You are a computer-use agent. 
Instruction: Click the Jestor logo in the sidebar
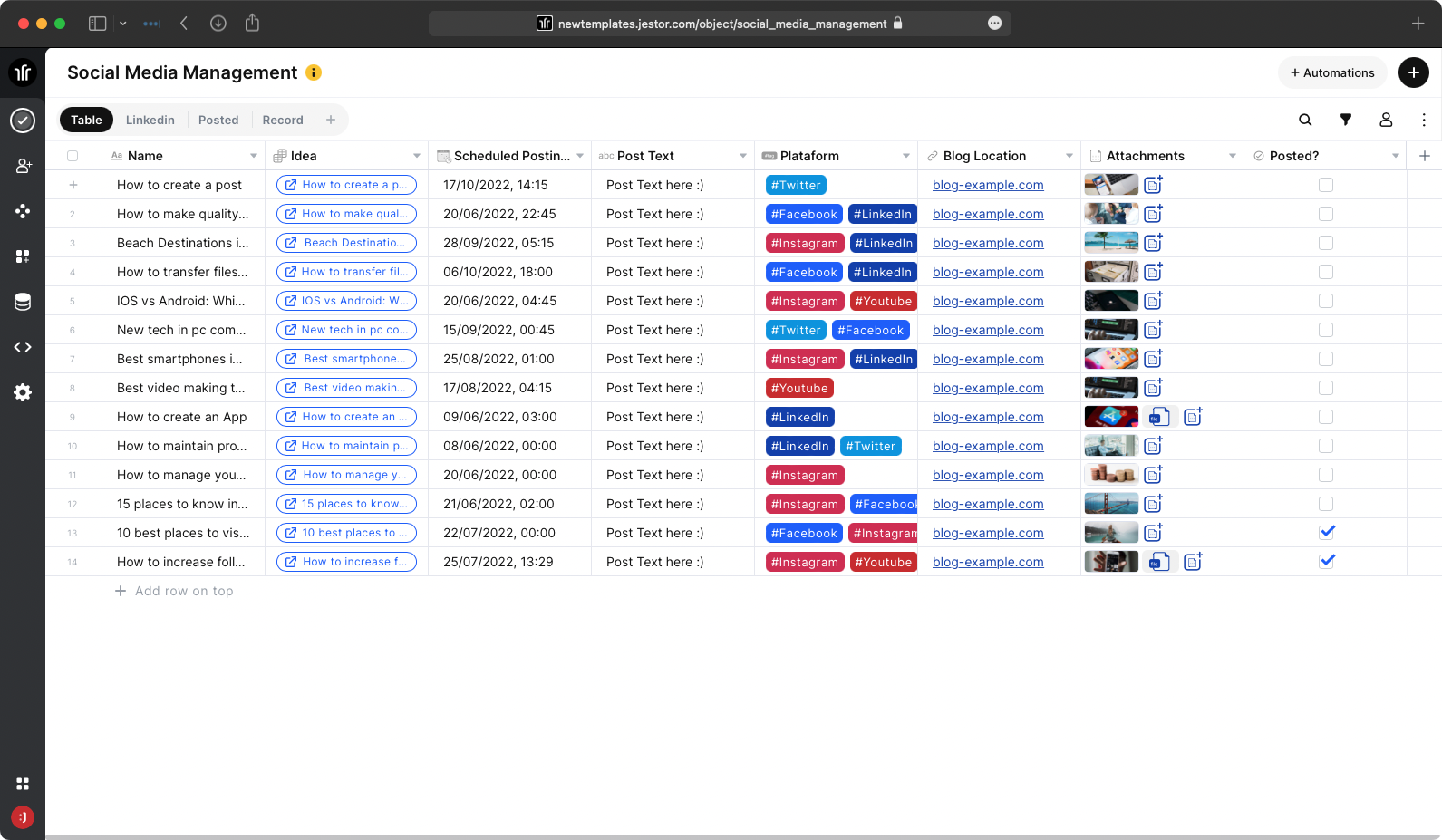tap(23, 72)
